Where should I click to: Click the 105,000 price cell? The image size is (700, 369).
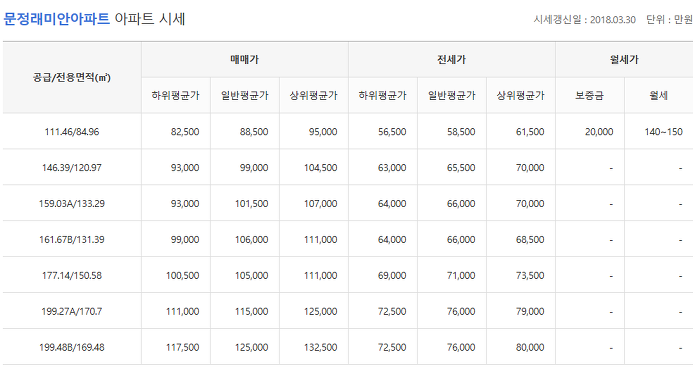click(x=252, y=275)
